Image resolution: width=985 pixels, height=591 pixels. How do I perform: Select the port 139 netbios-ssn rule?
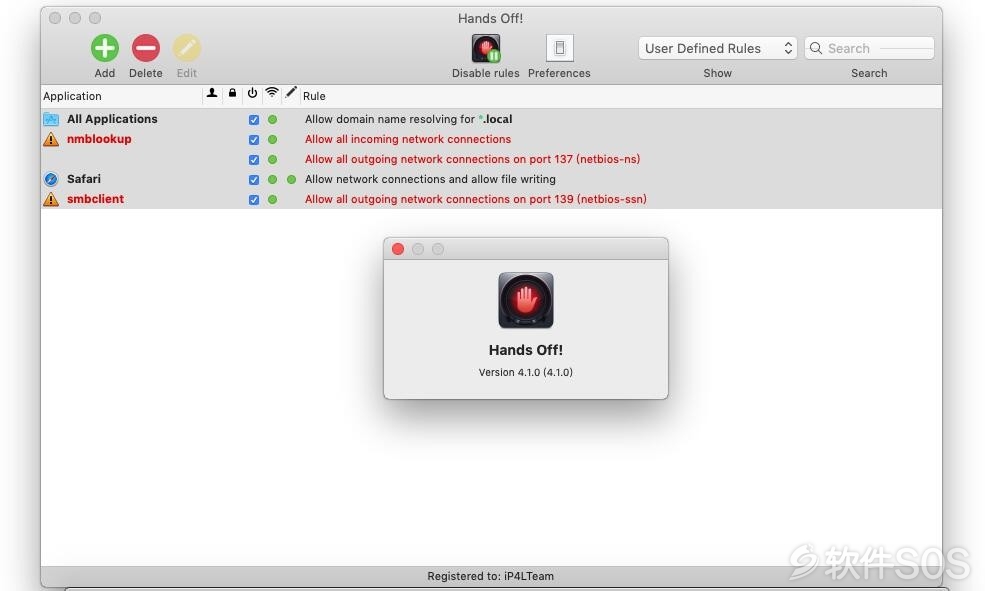click(476, 199)
